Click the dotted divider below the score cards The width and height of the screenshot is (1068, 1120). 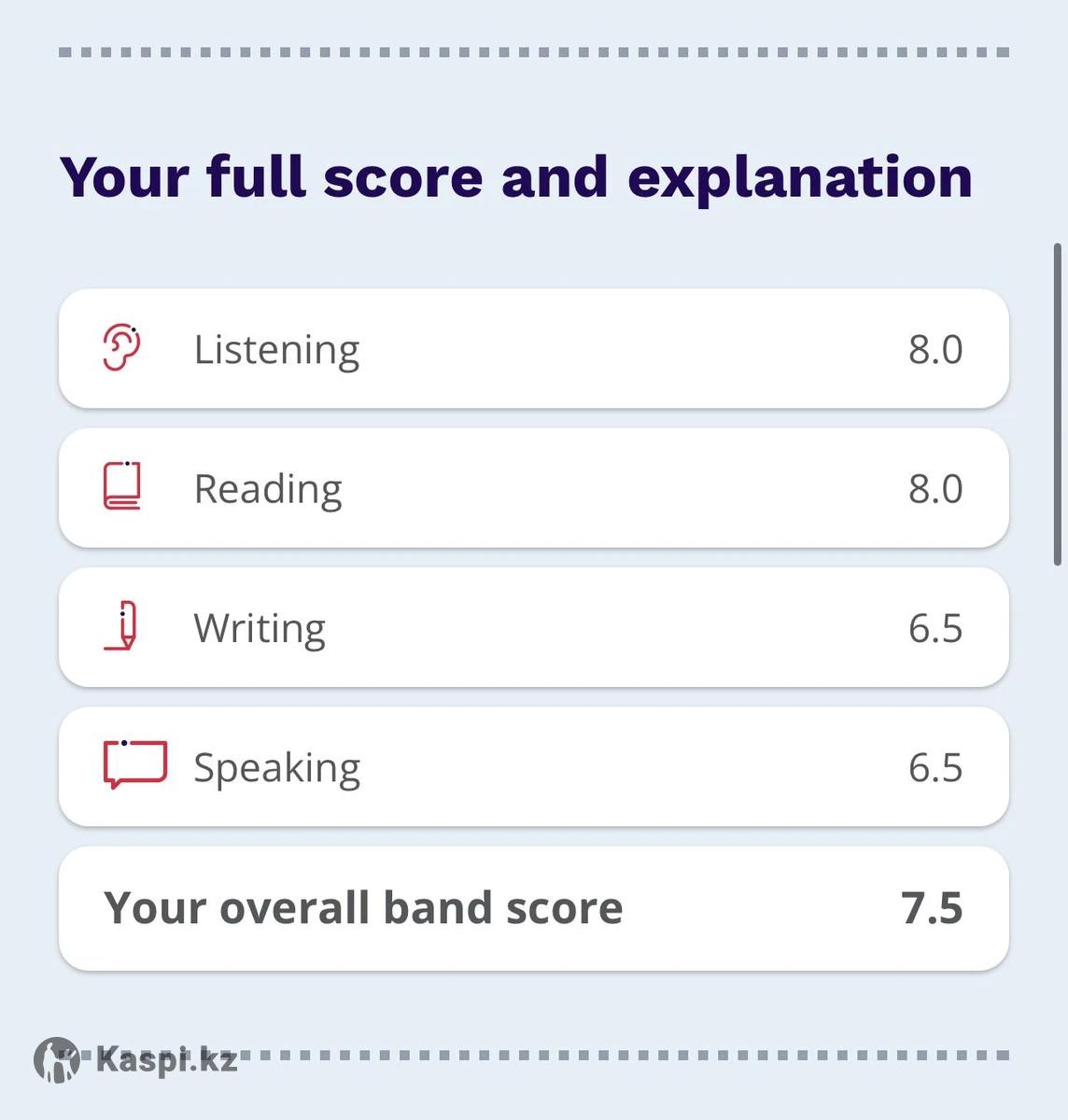[x=635, y=1056]
